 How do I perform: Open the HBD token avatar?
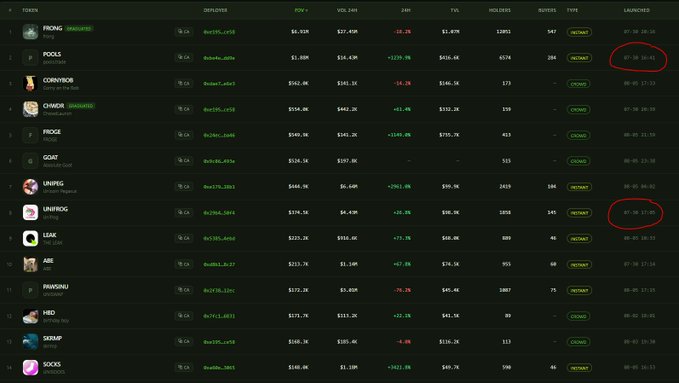point(30,316)
